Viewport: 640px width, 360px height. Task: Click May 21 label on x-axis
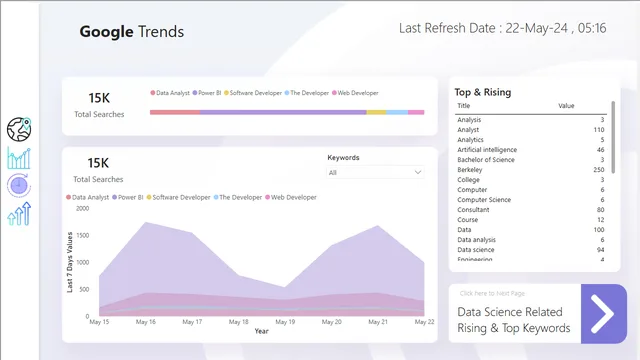pyautogui.click(x=378, y=322)
